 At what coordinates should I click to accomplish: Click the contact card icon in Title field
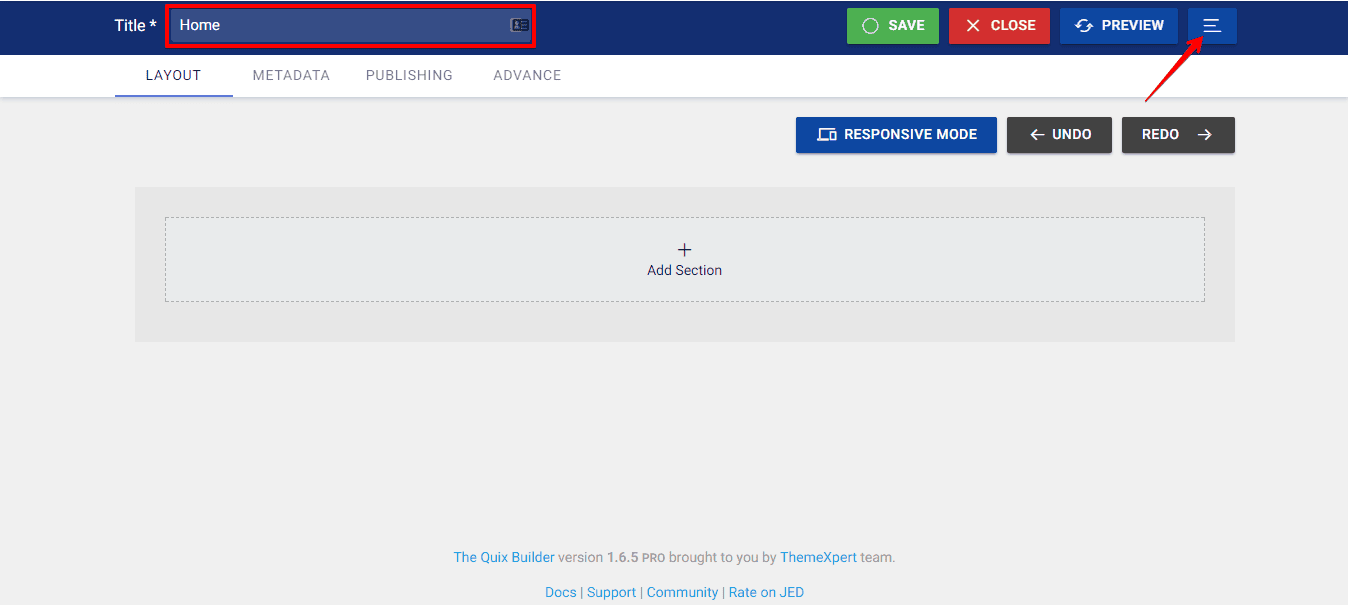click(x=520, y=26)
